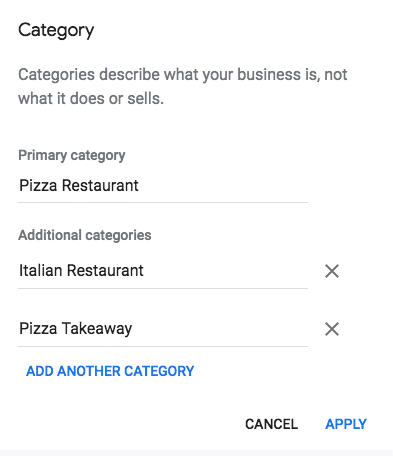
Task: Apply the category changes
Action: (x=346, y=424)
